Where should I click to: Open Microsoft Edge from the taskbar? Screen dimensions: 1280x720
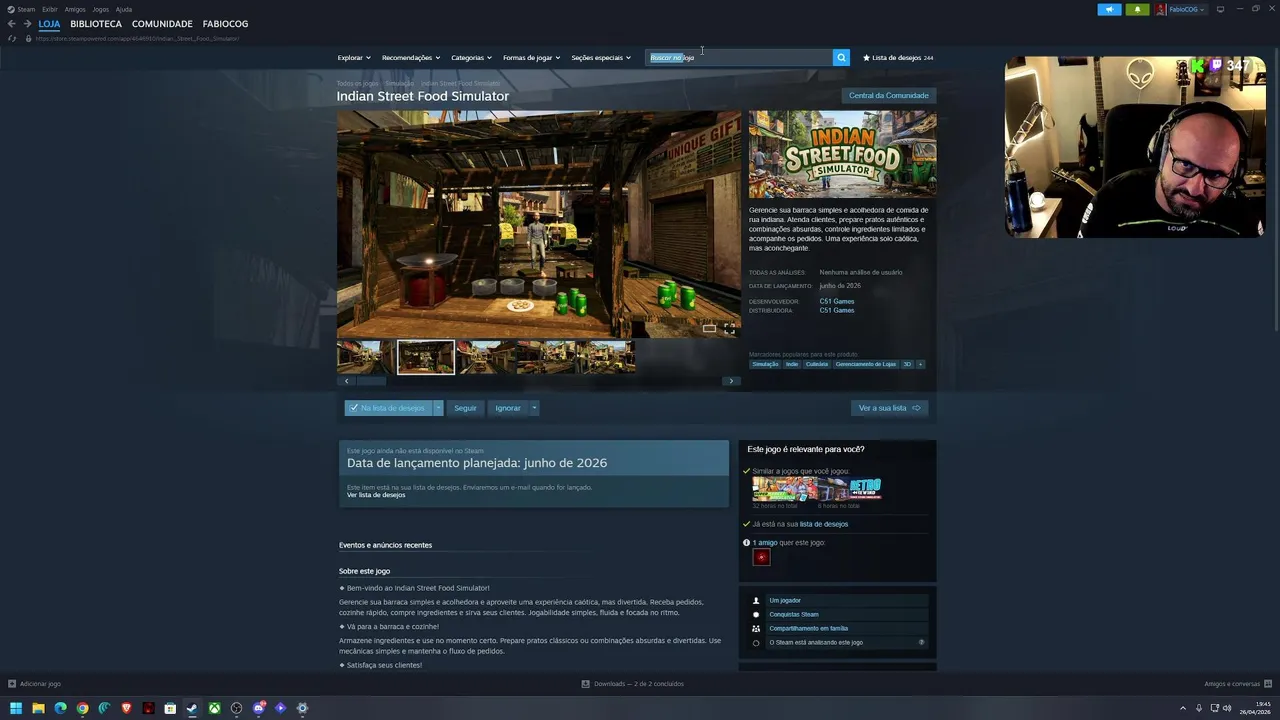click(x=60, y=708)
